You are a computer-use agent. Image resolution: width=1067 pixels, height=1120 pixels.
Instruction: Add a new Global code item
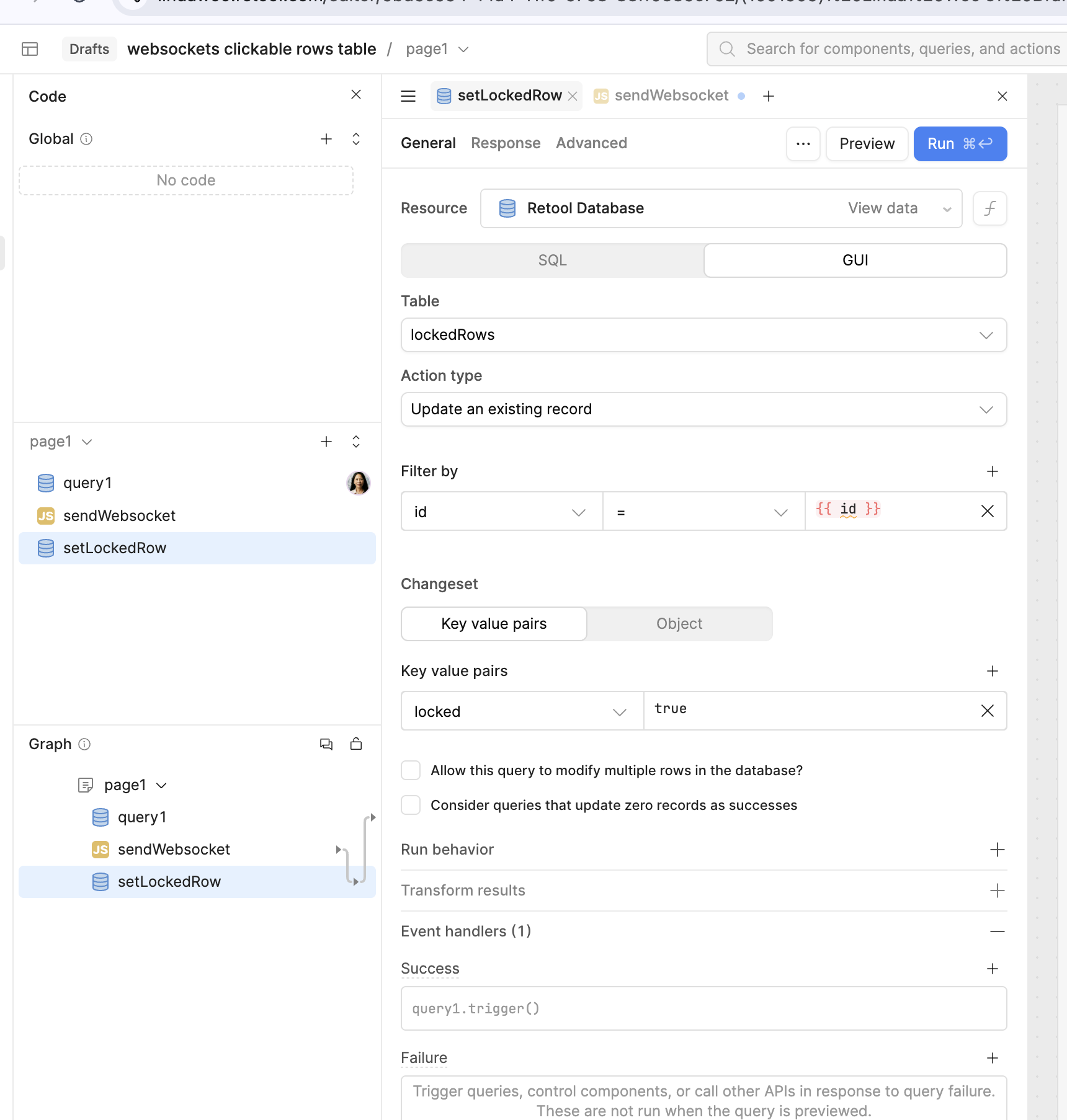(x=326, y=139)
